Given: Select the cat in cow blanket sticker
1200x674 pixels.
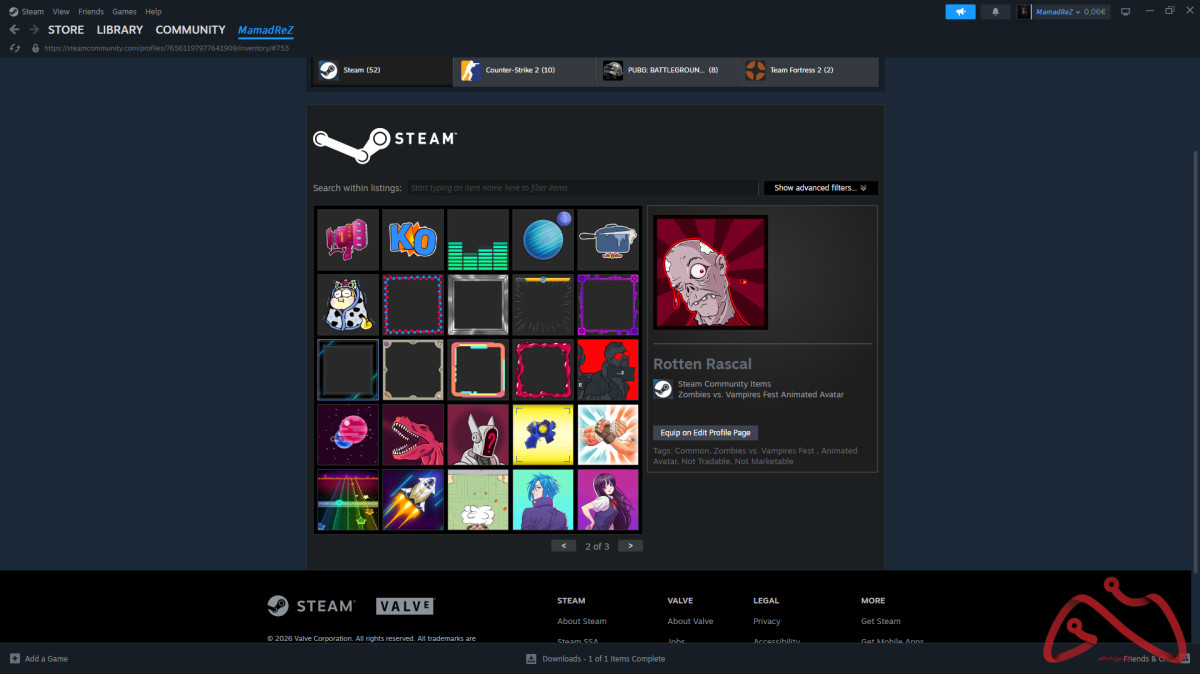Looking at the screenshot, I should pyautogui.click(x=348, y=305).
